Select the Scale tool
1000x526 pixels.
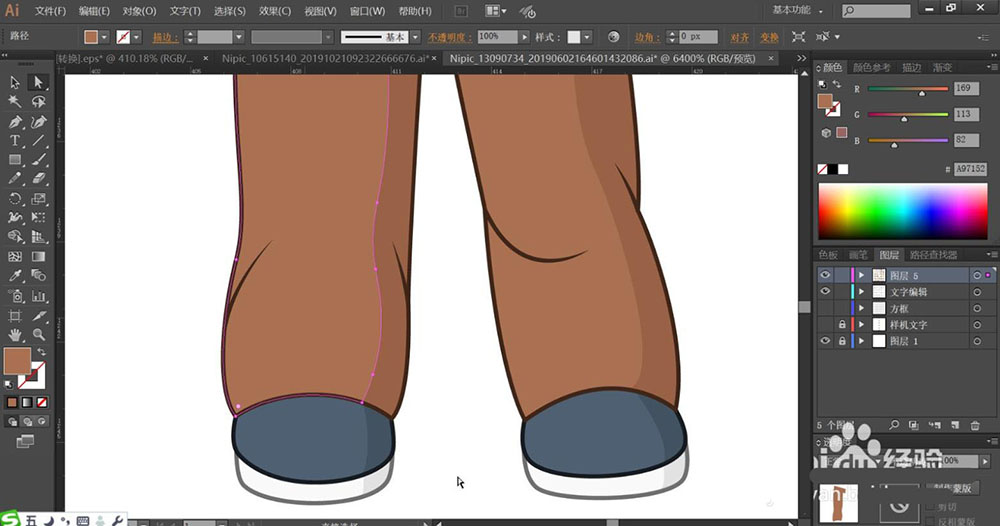click(38, 198)
